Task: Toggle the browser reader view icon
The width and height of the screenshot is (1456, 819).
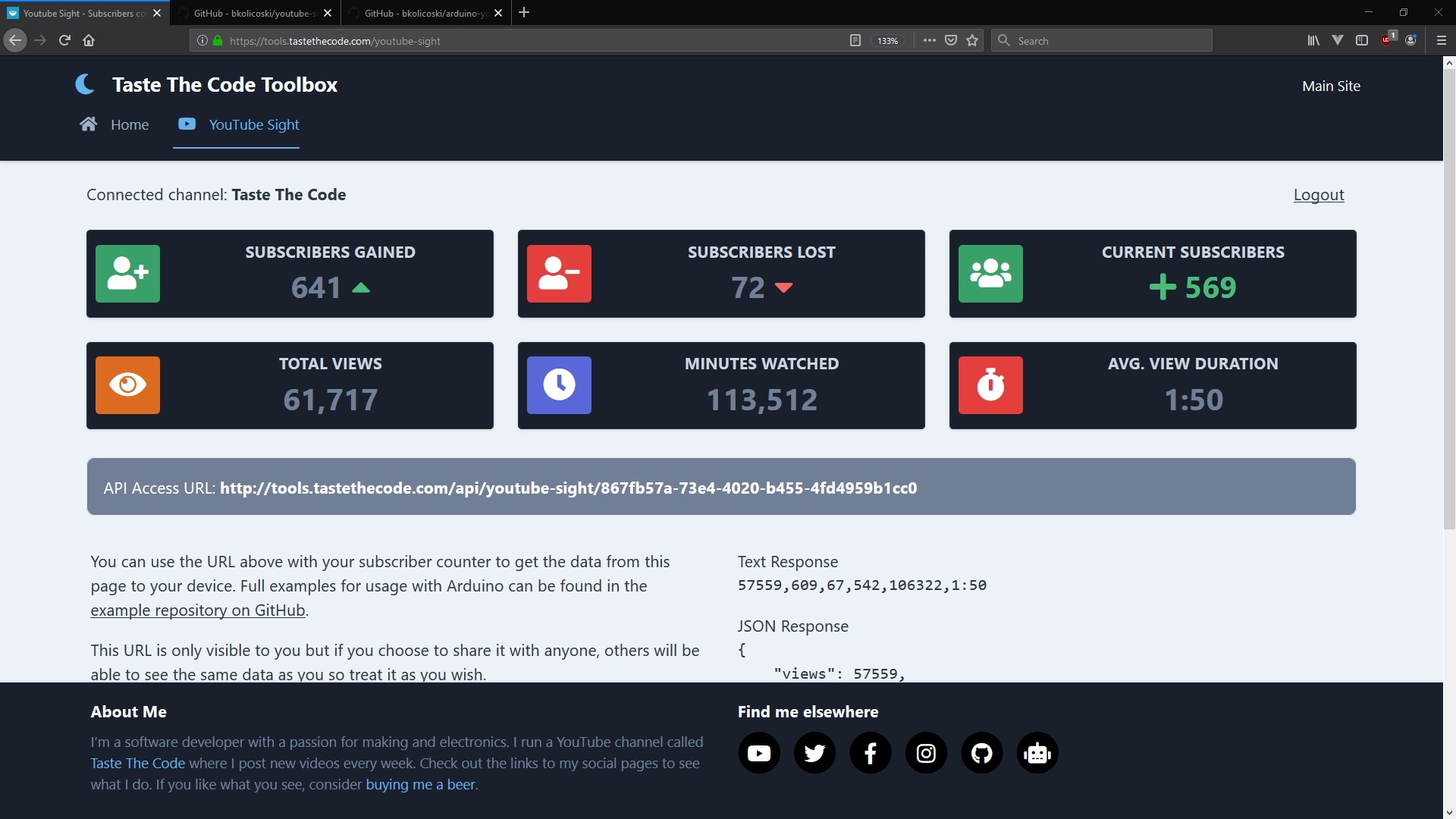Action: tap(855, 41)
